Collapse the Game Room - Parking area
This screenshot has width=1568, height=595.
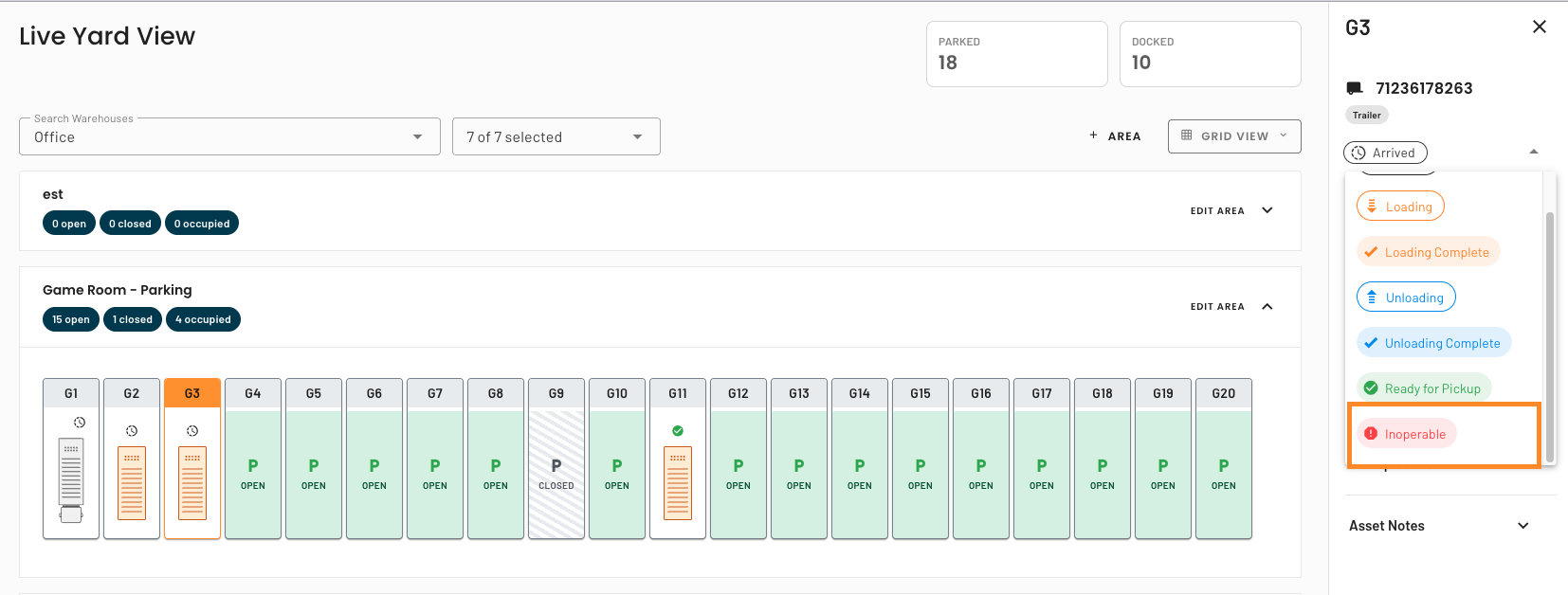[x=1267, y=306]
